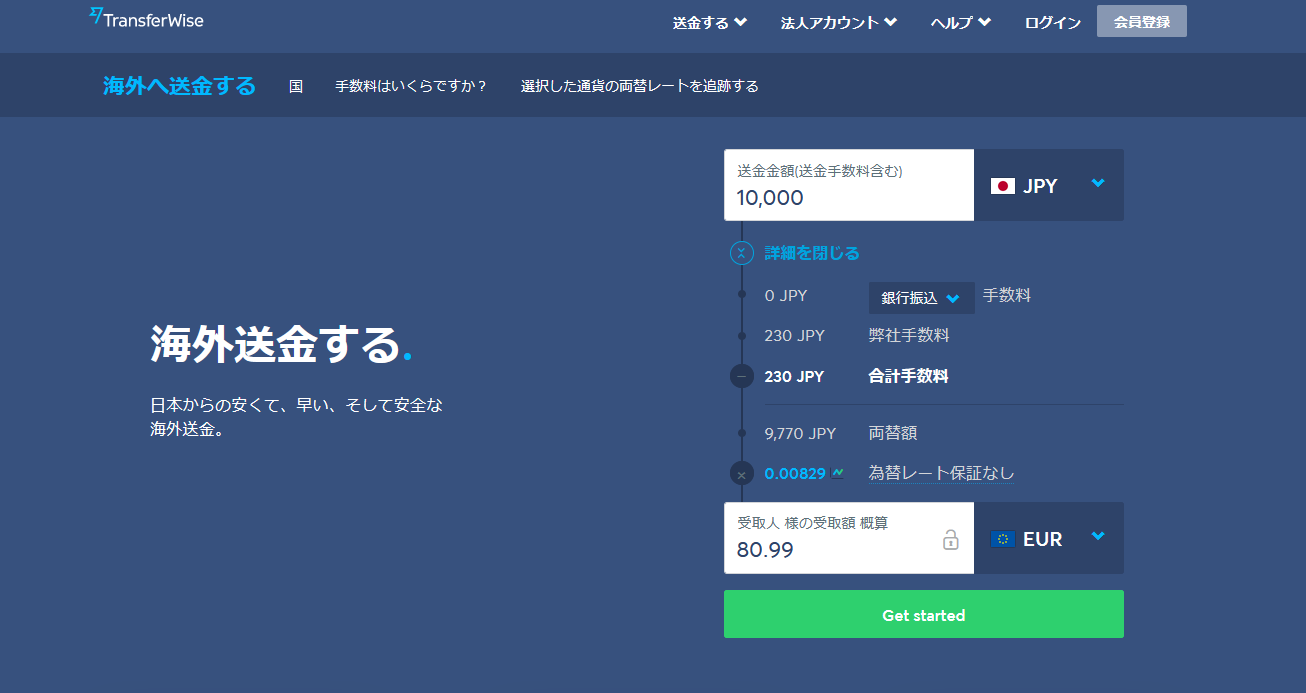This screenshot has height=693, width=1306.
Task: Open the EUR currency dropdown
Action: (1097, 537)
